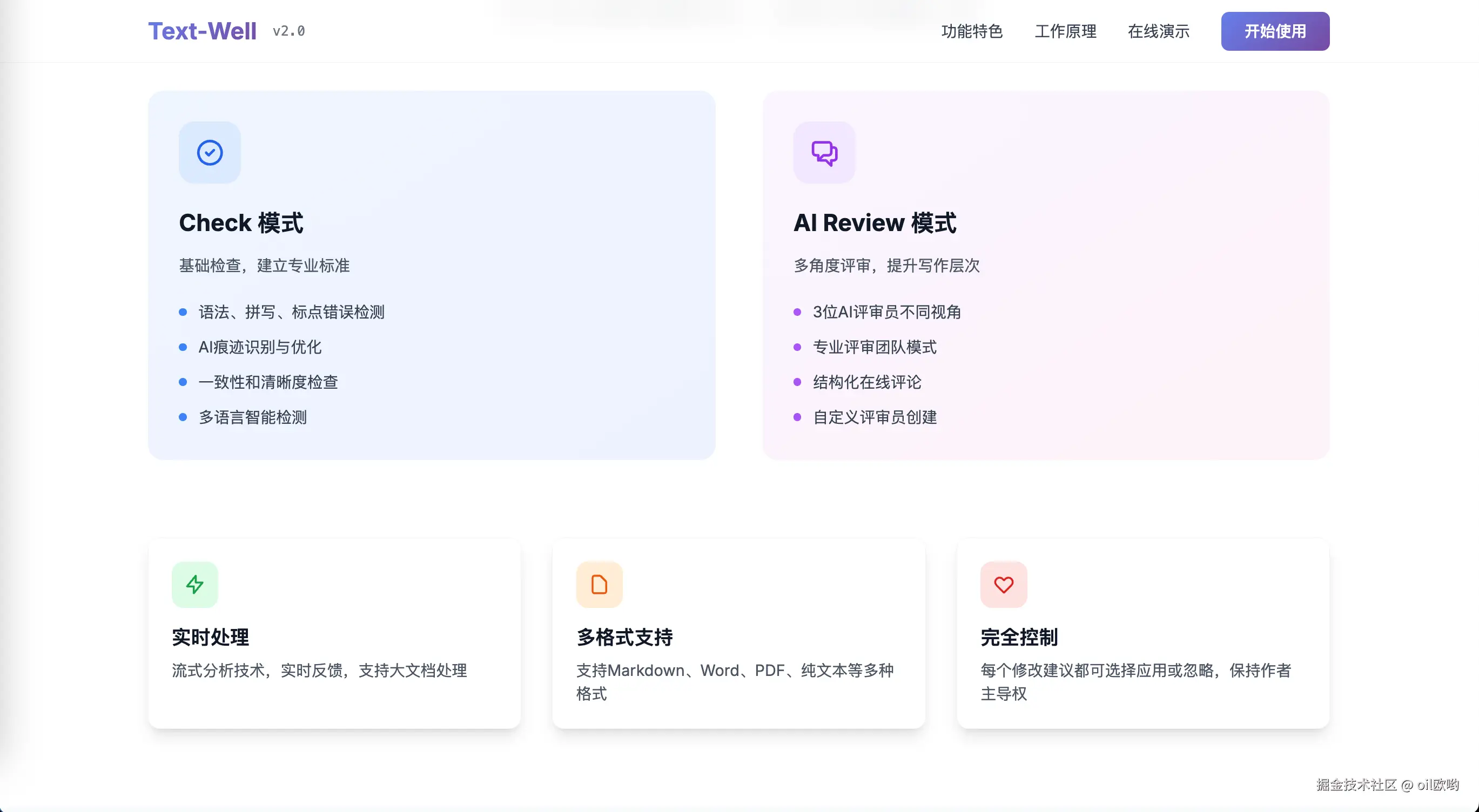The height and width of the screenshot is (812, 1479).
Task: Click the 多语言智能检测 list item
Action: [x=253, y=417]
